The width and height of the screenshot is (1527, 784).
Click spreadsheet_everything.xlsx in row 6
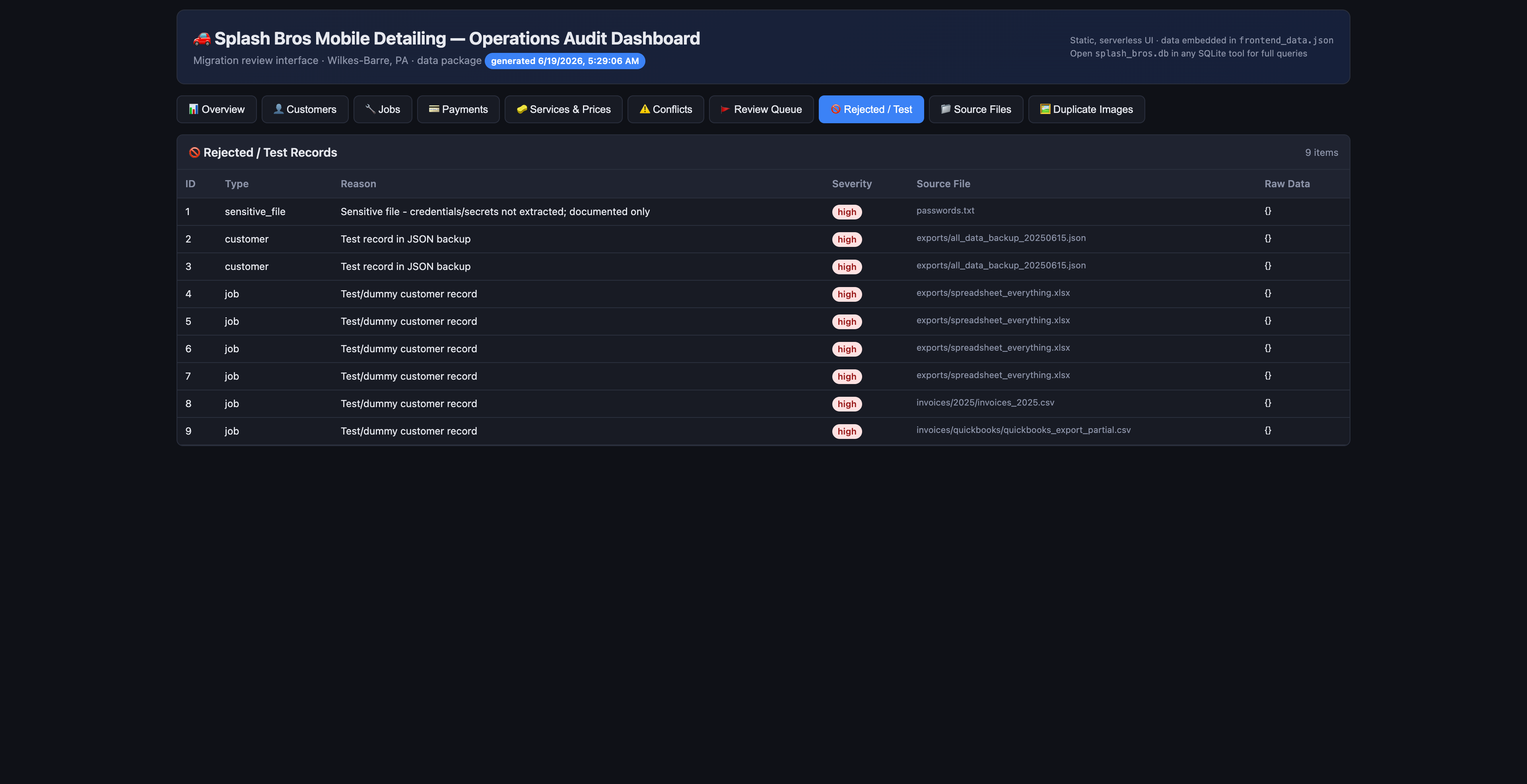tap(993, 348)
